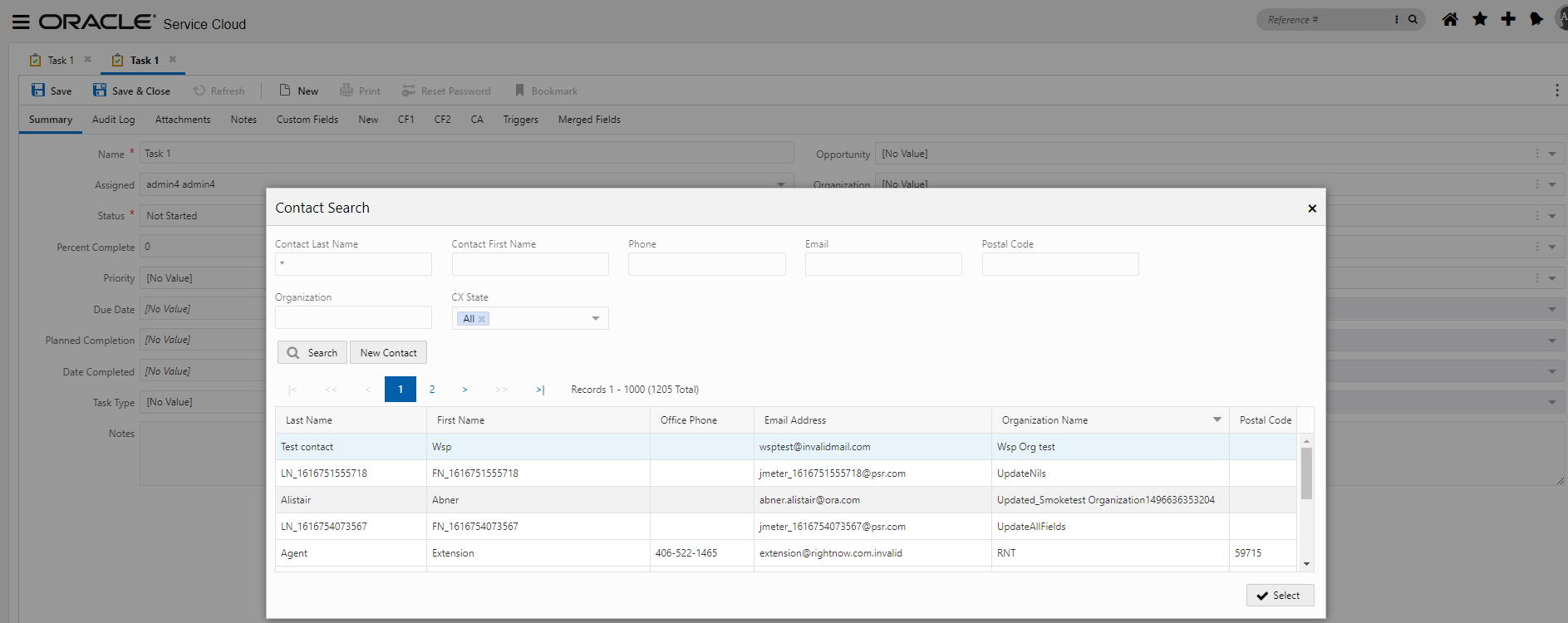Screen dimensions: 1568x623
Task: Click the Contact First Name input field
Action: [x=530, y=264]
